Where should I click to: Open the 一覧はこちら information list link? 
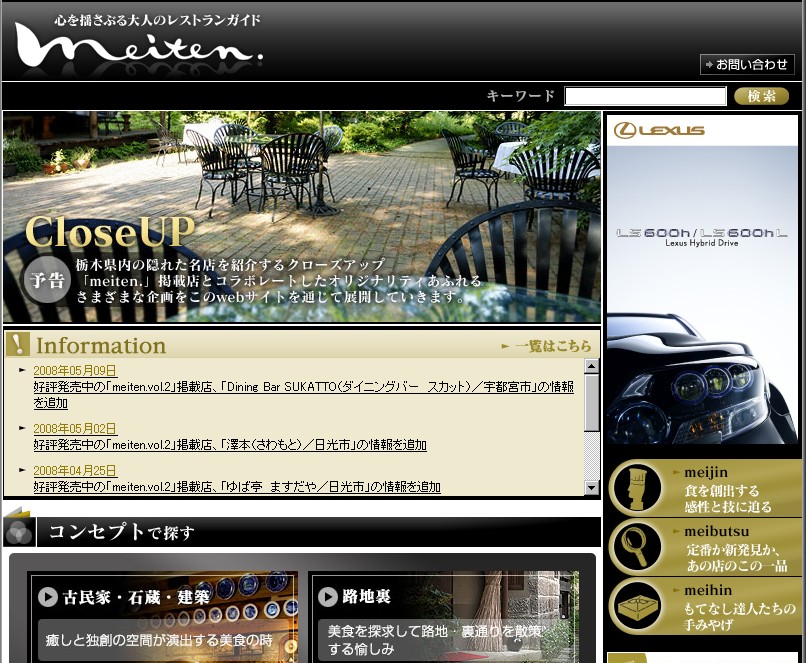(546, 346)
